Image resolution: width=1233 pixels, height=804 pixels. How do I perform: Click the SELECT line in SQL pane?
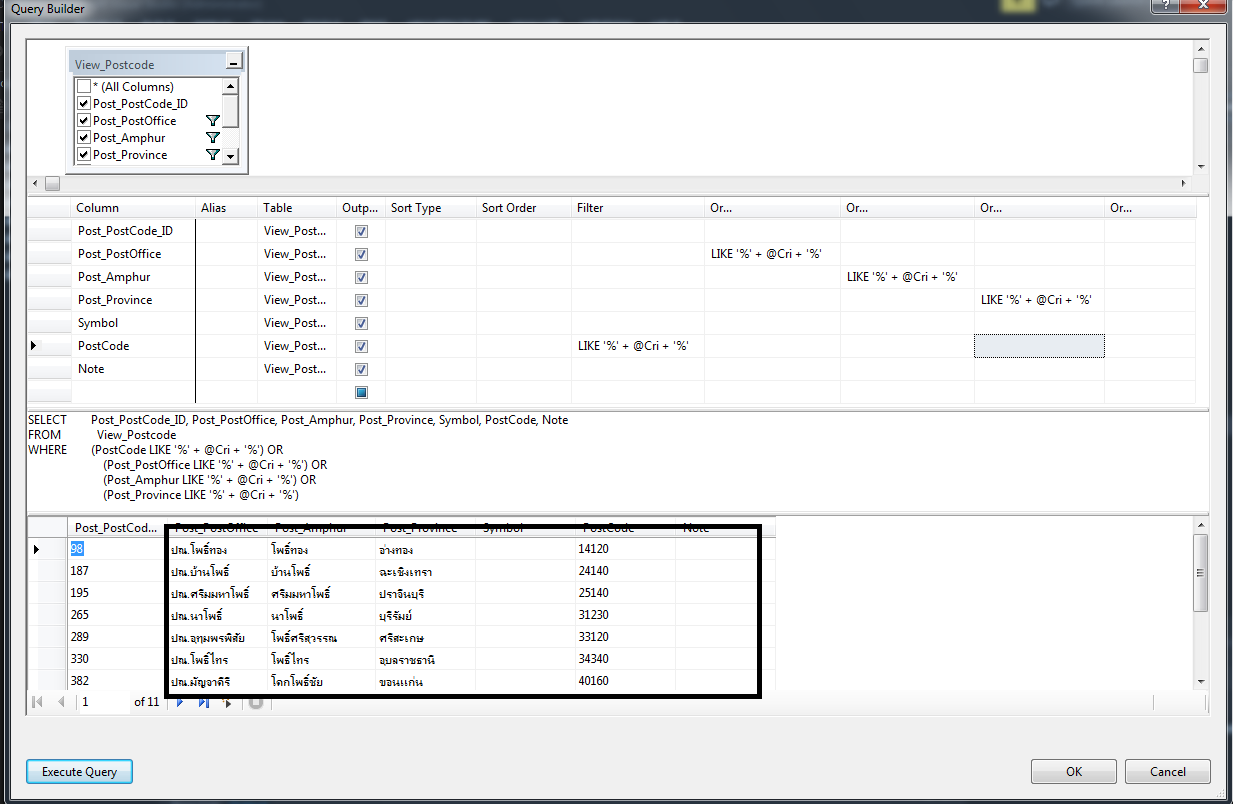click(298, 420)
